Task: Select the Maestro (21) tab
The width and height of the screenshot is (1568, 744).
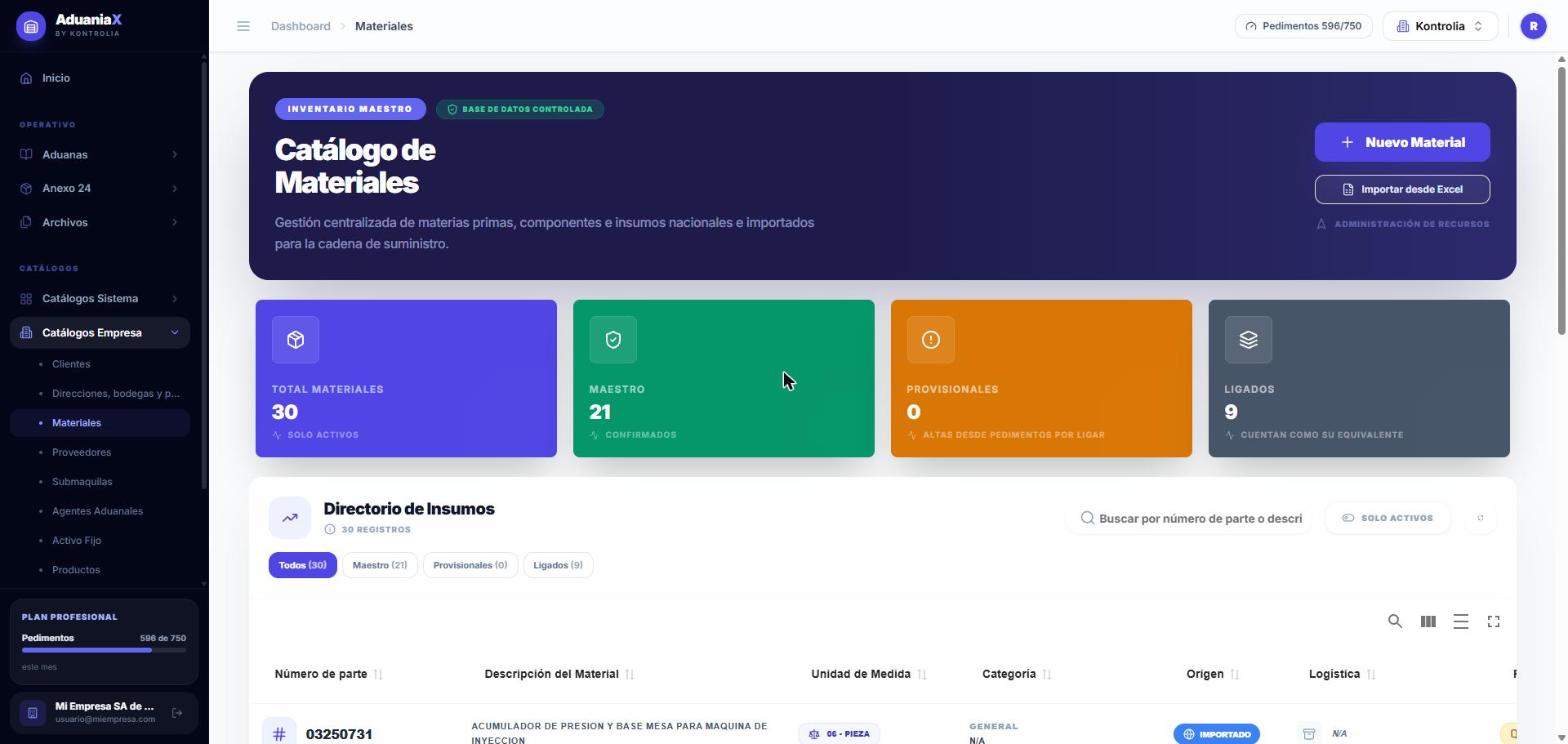Action: [x=379, y=565]
